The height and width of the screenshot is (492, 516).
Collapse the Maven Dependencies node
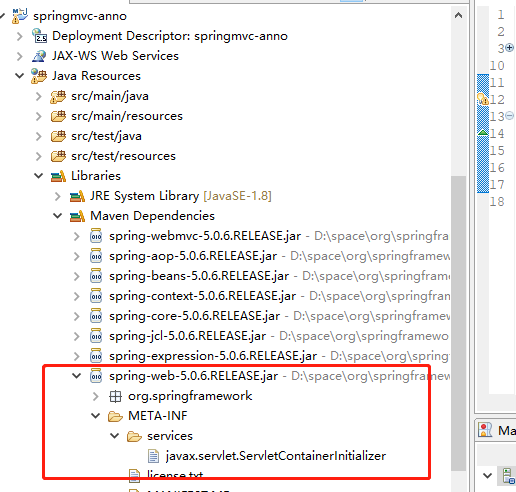(x=58, y=216)
